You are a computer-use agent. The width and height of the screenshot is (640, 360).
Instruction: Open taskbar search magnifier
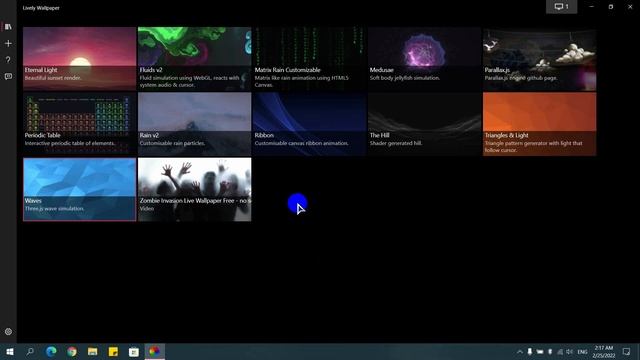[30, 351]
